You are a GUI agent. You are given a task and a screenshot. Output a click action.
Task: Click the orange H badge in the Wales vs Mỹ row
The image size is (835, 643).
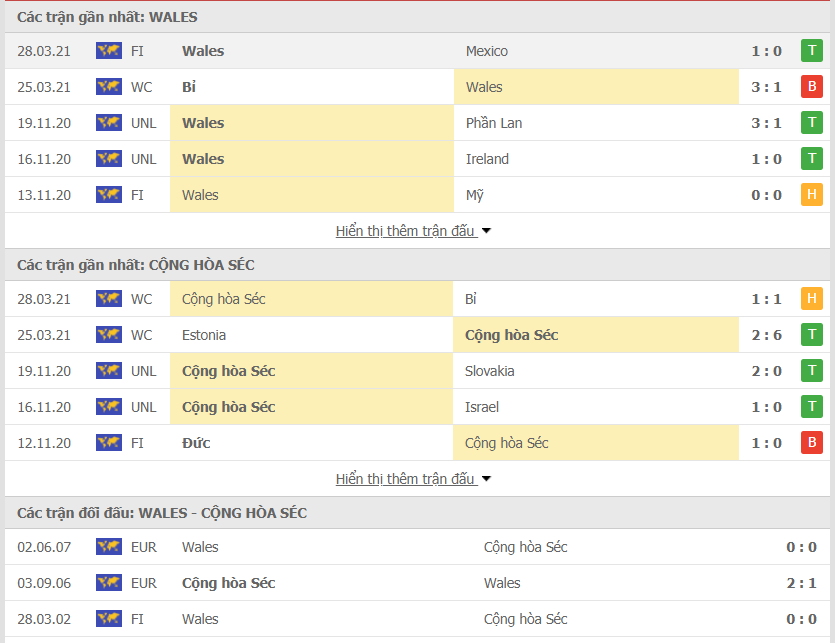coord(811,195)
